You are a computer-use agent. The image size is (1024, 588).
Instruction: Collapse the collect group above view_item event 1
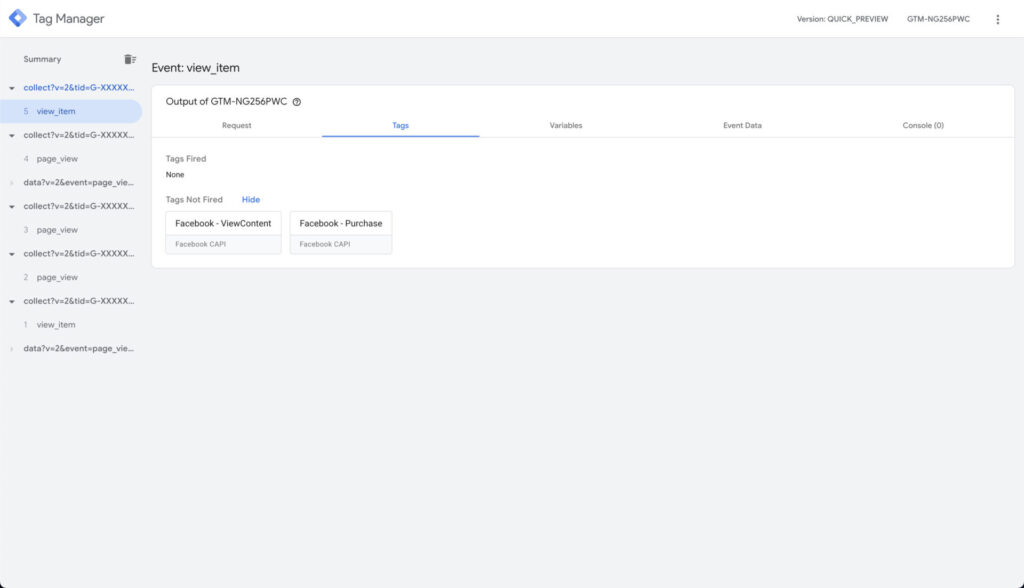pyautogui.click(x=11, y=301)
